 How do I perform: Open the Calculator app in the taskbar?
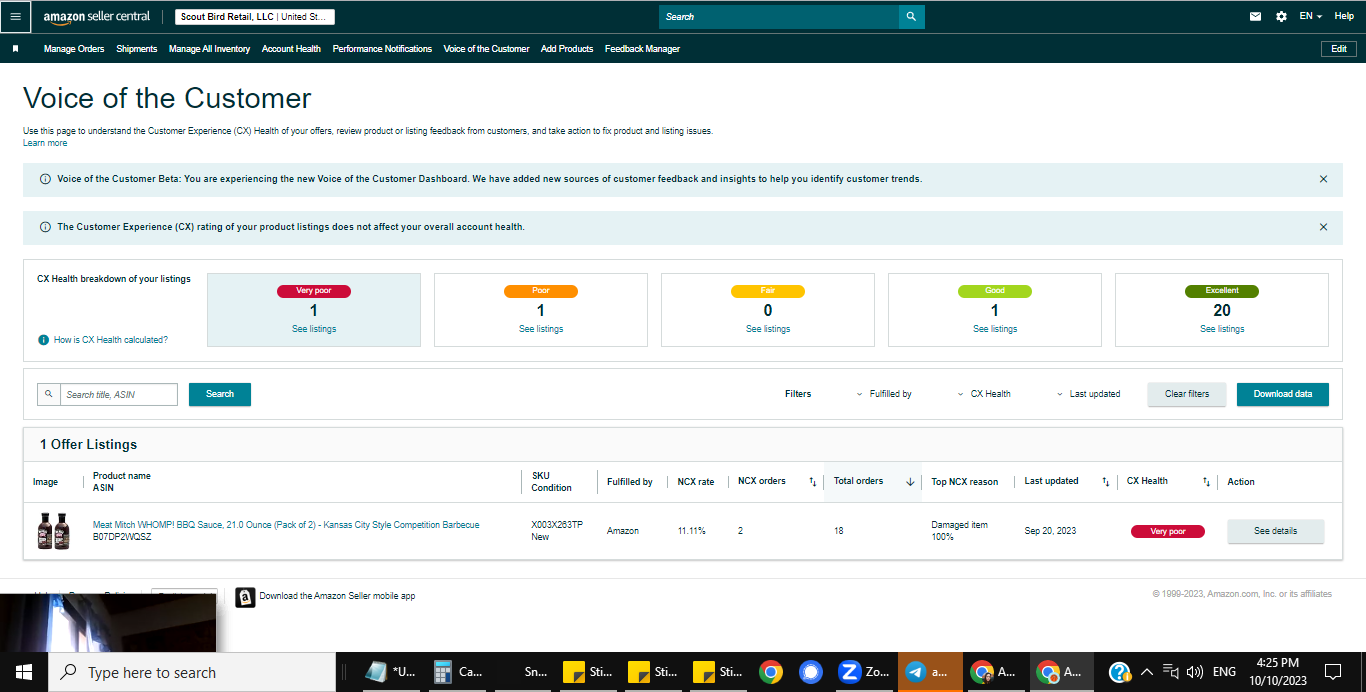click(457, 672)
